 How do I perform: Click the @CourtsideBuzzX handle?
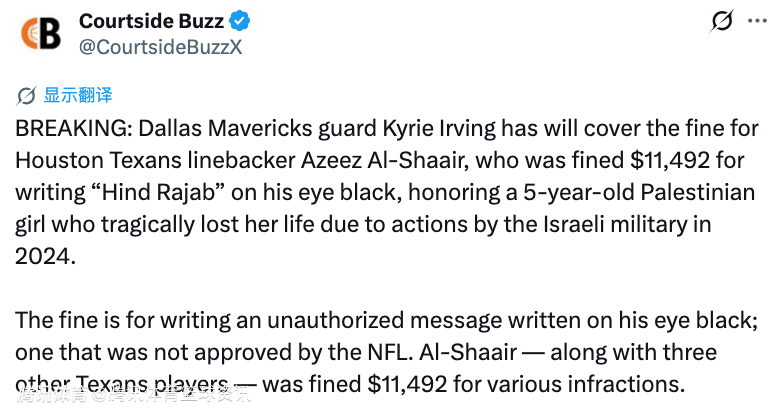(161, 47)
